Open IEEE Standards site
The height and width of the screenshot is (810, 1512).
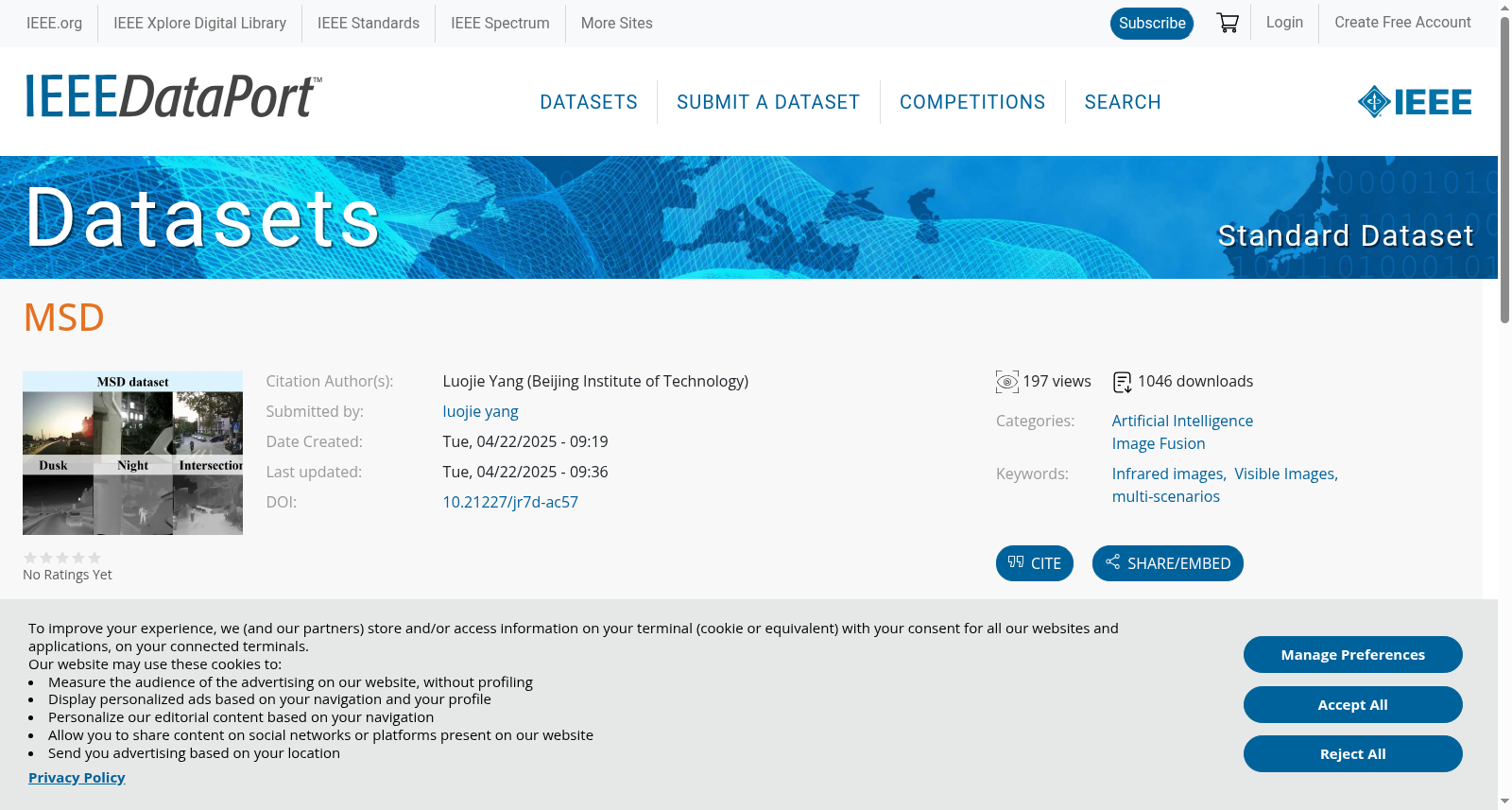click(x=369, y=23)
